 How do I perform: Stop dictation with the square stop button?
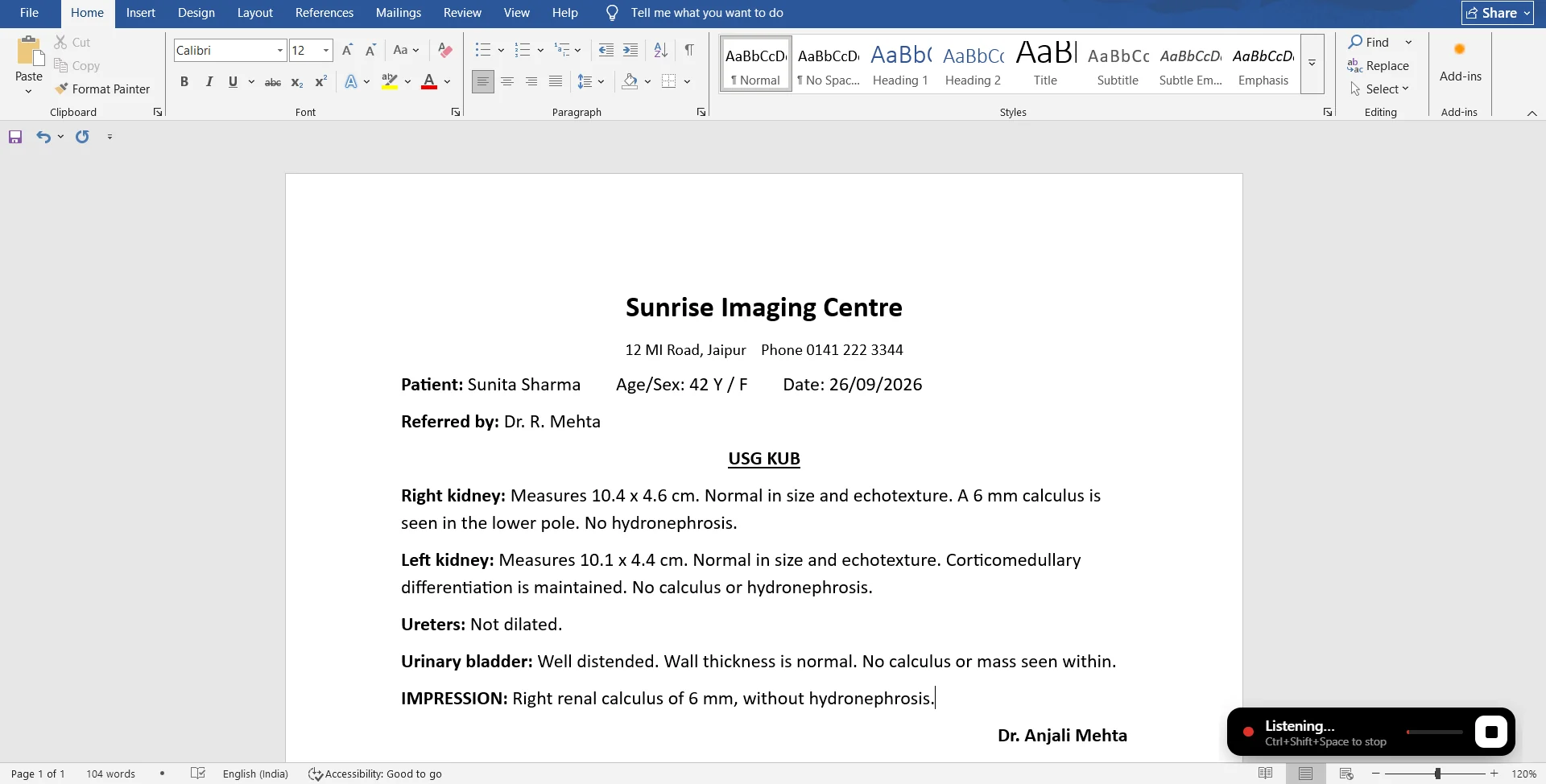1491,732
